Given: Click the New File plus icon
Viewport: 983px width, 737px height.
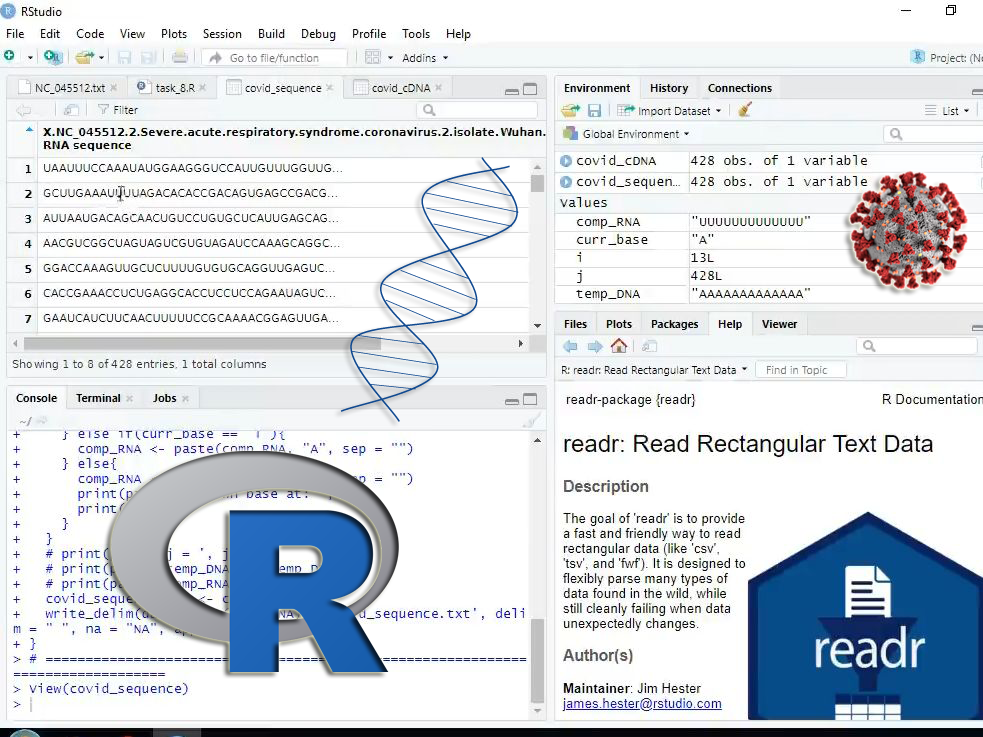Looking at the screenshot, I should click(9, 56).
